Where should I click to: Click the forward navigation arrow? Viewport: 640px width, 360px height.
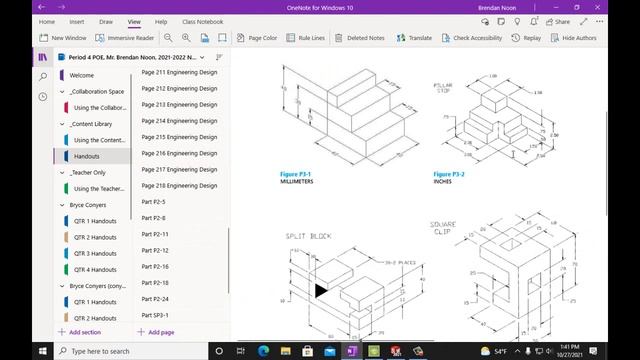click(x=61, y=7)
